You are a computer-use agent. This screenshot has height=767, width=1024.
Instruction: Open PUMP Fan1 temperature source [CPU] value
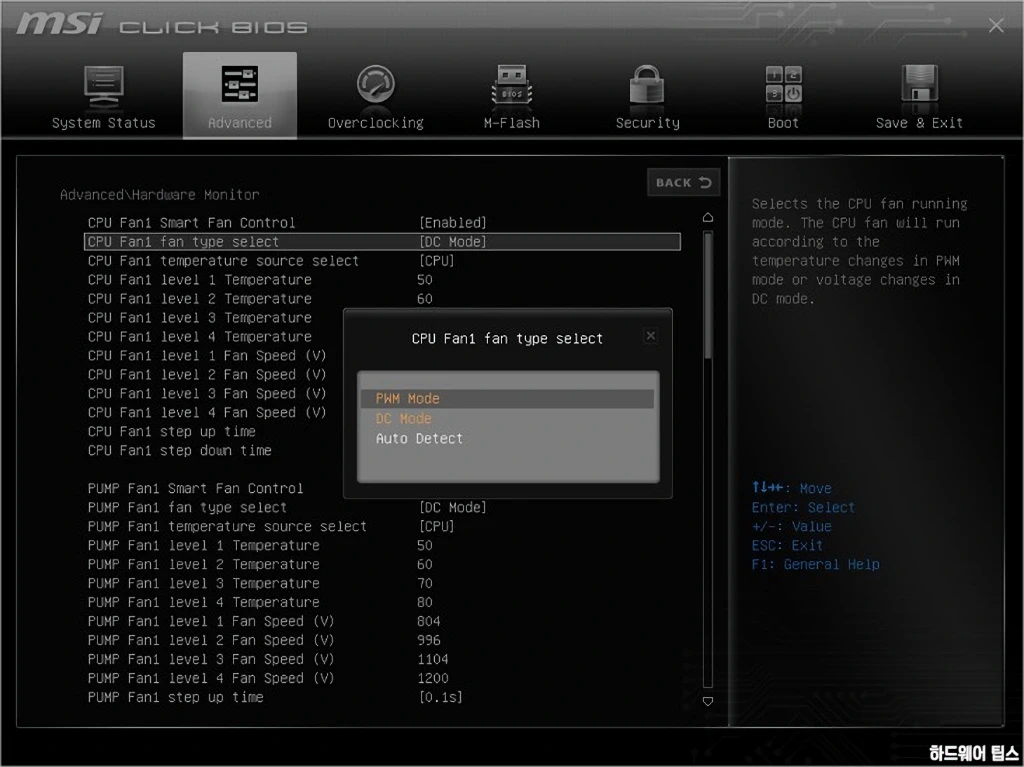436,526
